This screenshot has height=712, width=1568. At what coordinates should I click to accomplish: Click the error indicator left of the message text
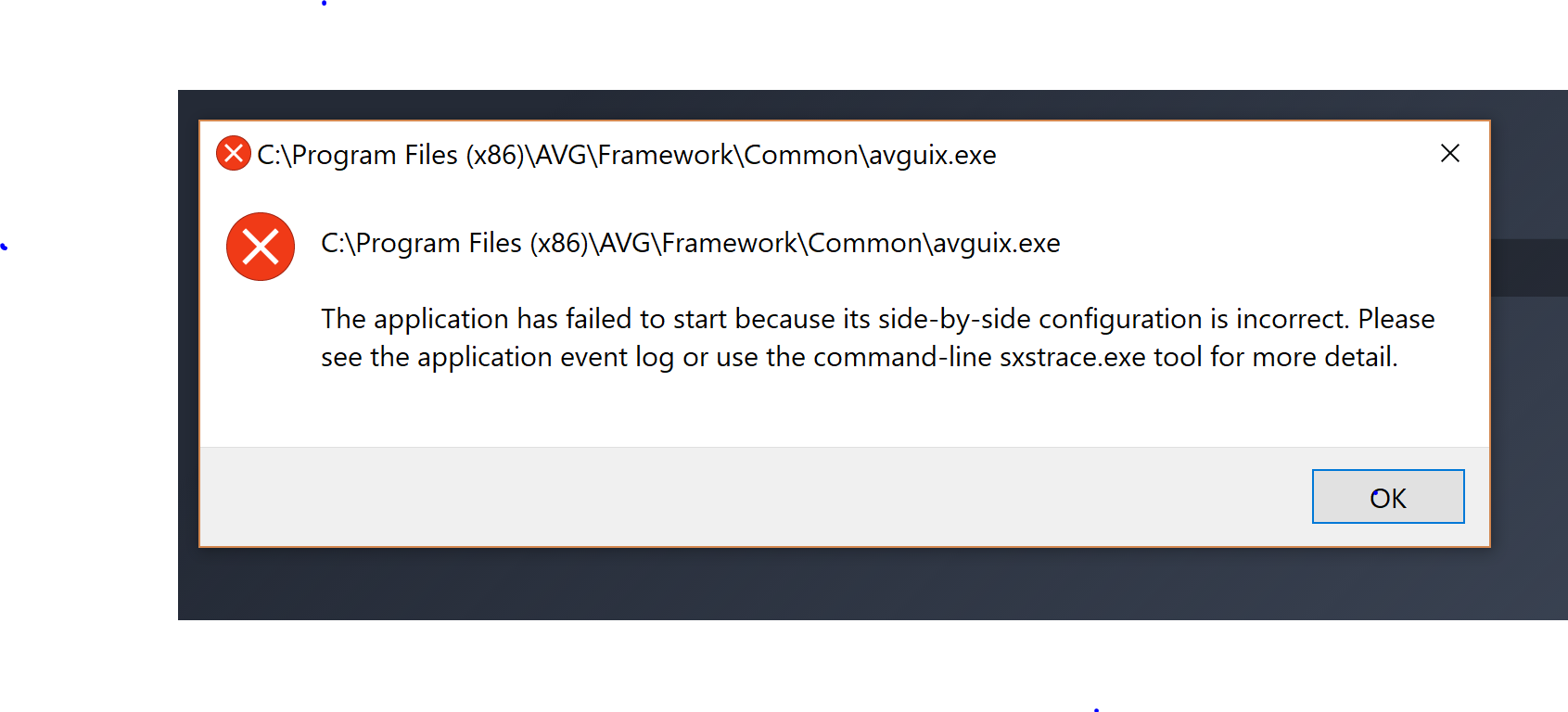click(x=260, y=247)
